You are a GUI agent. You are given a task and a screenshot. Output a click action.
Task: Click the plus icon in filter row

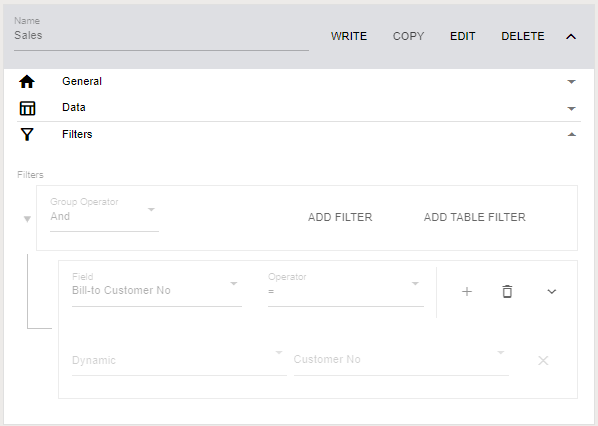coord(467,292)
